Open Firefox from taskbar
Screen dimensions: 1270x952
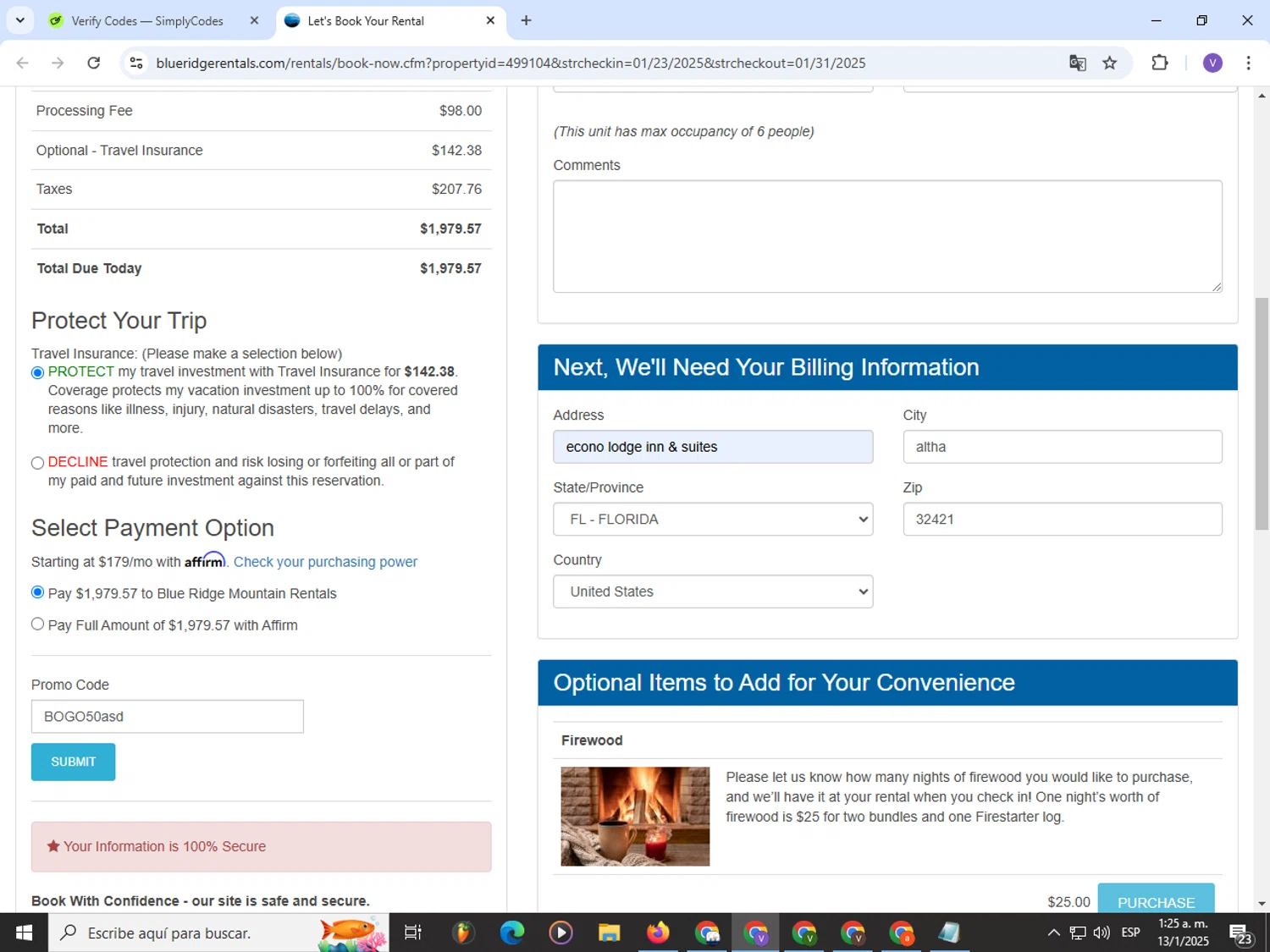click(658, 933)
